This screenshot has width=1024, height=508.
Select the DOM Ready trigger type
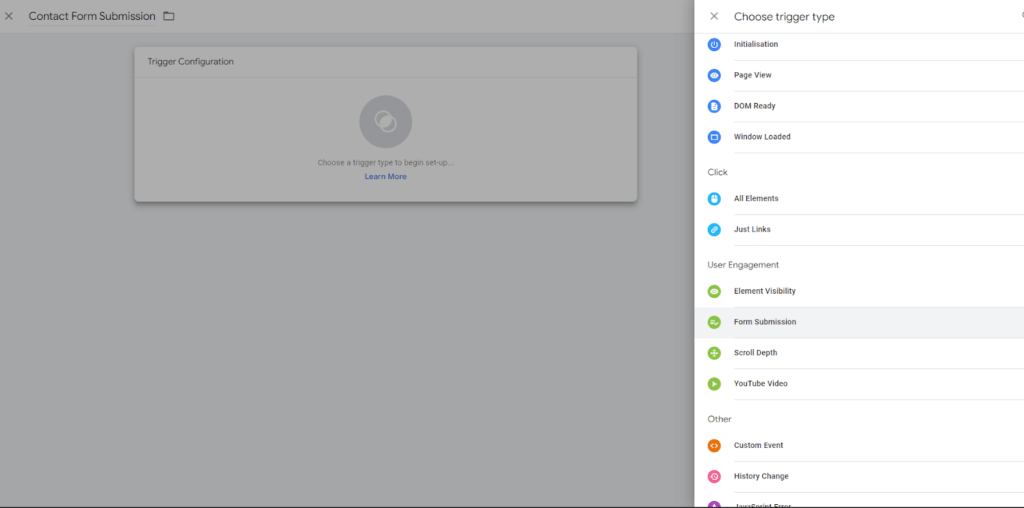coord(859,106)
